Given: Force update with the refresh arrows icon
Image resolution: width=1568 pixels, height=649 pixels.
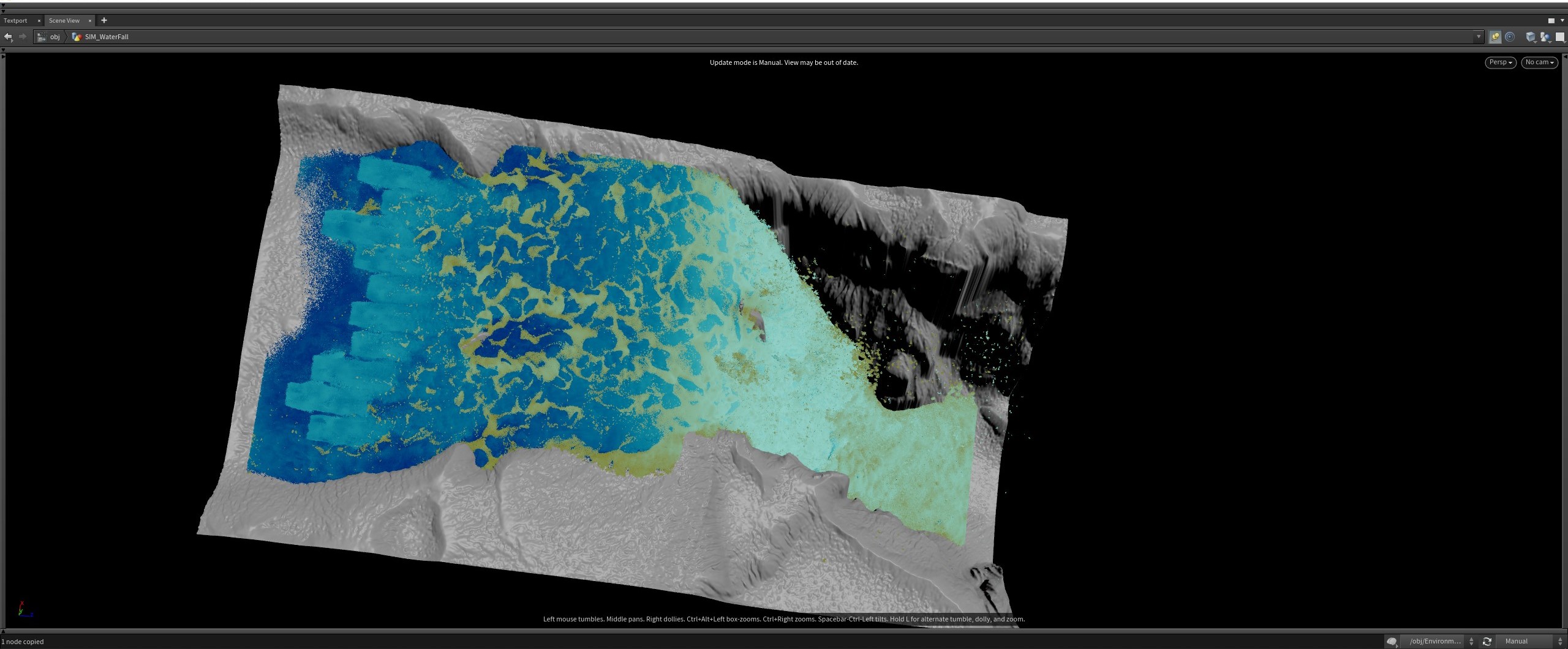Looking at the screenshot, I should tap(1487, 641).
